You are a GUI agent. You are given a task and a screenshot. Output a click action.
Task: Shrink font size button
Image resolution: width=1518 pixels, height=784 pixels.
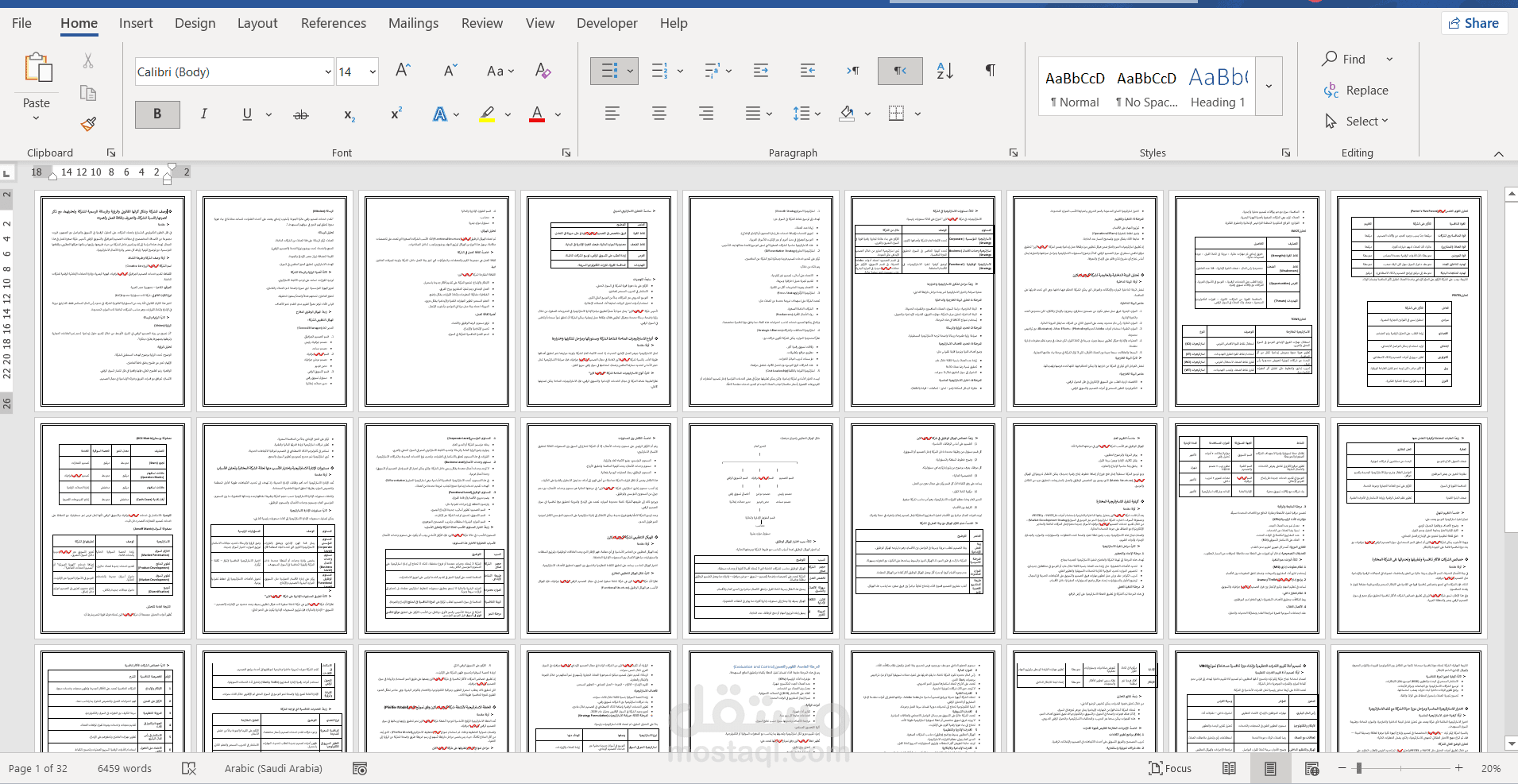click(x=450, y=71)
